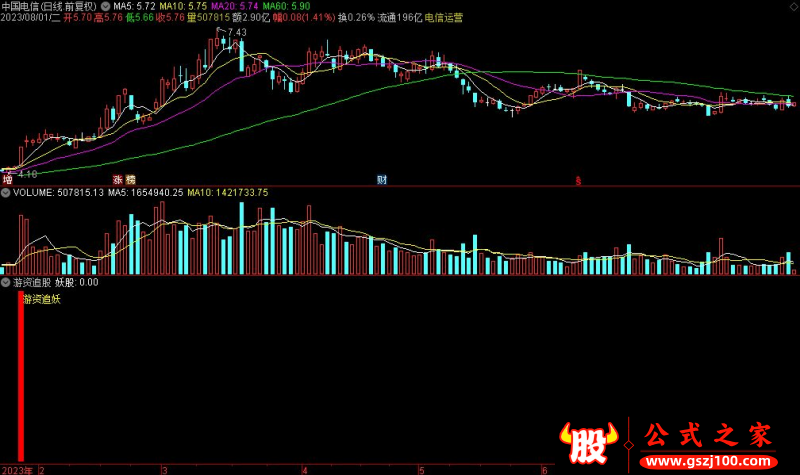This screenshot has width=800, height=475.
Task: Click the 低5.66 low price value
Action: (x=139, y=18)
